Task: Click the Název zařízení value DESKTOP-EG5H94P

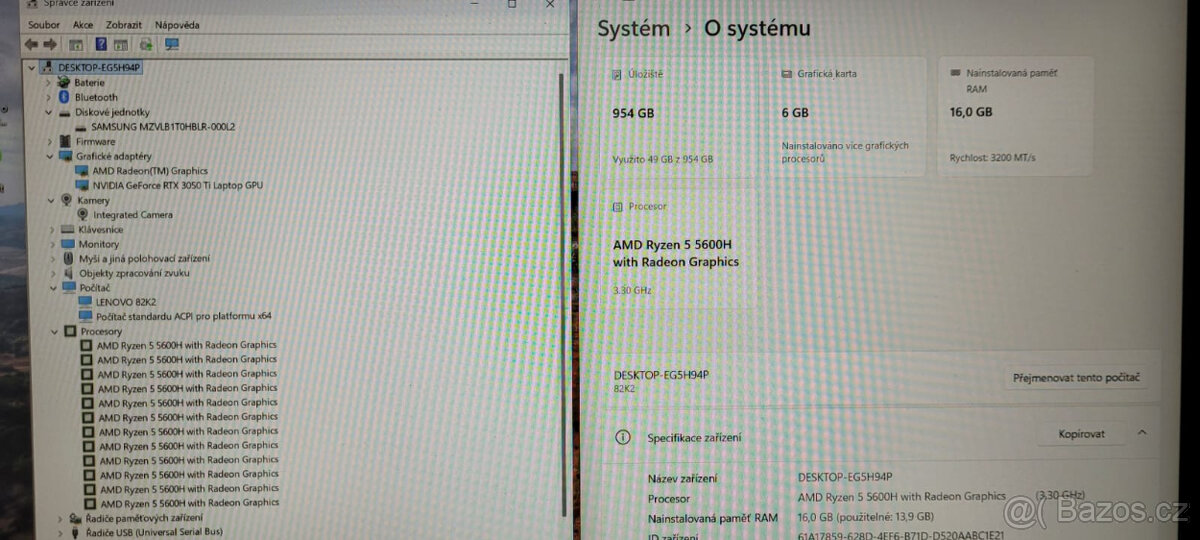Action: (845, 477)
